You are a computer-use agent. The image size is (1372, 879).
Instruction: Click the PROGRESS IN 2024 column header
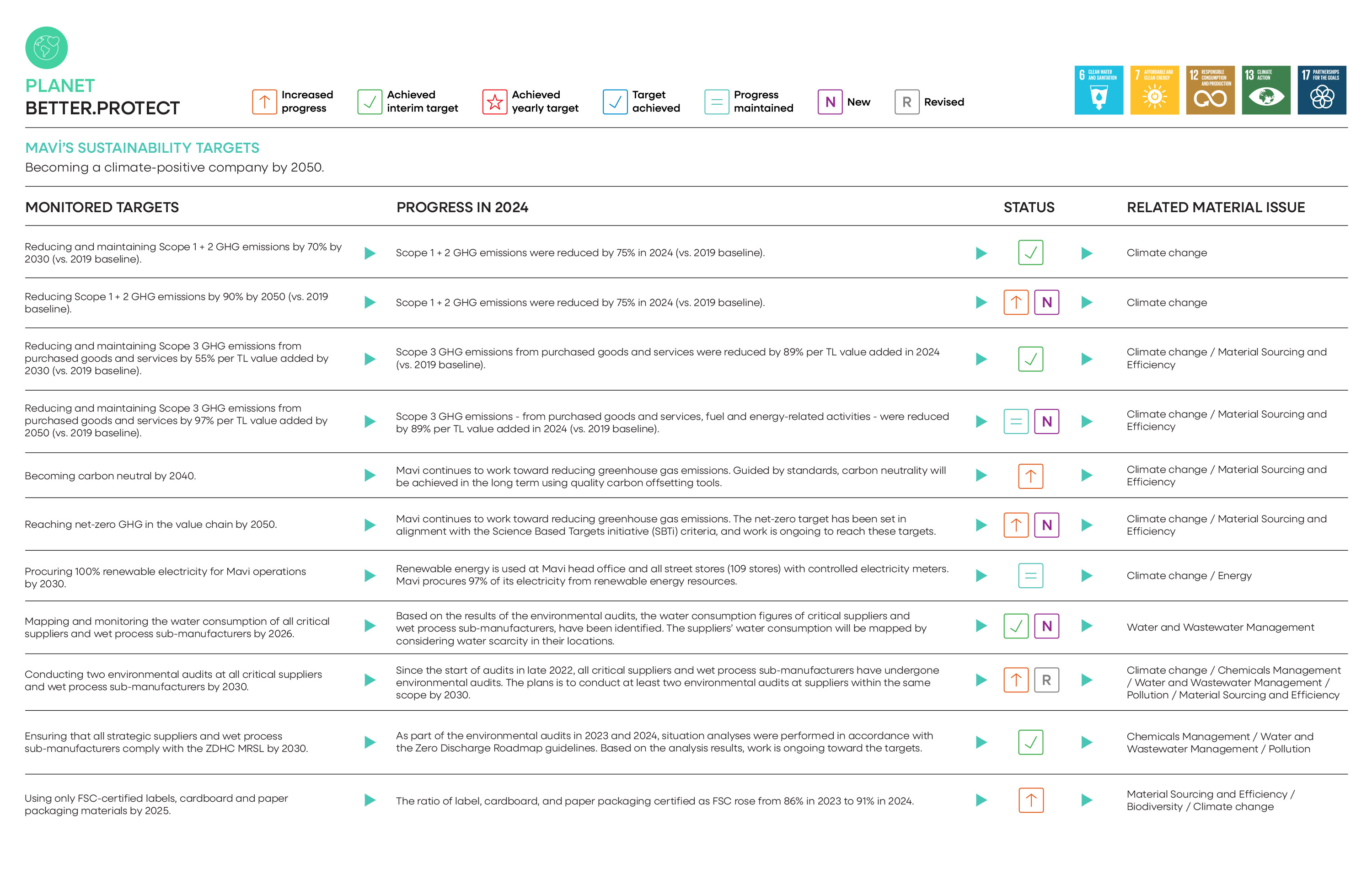tap(462, 207)
